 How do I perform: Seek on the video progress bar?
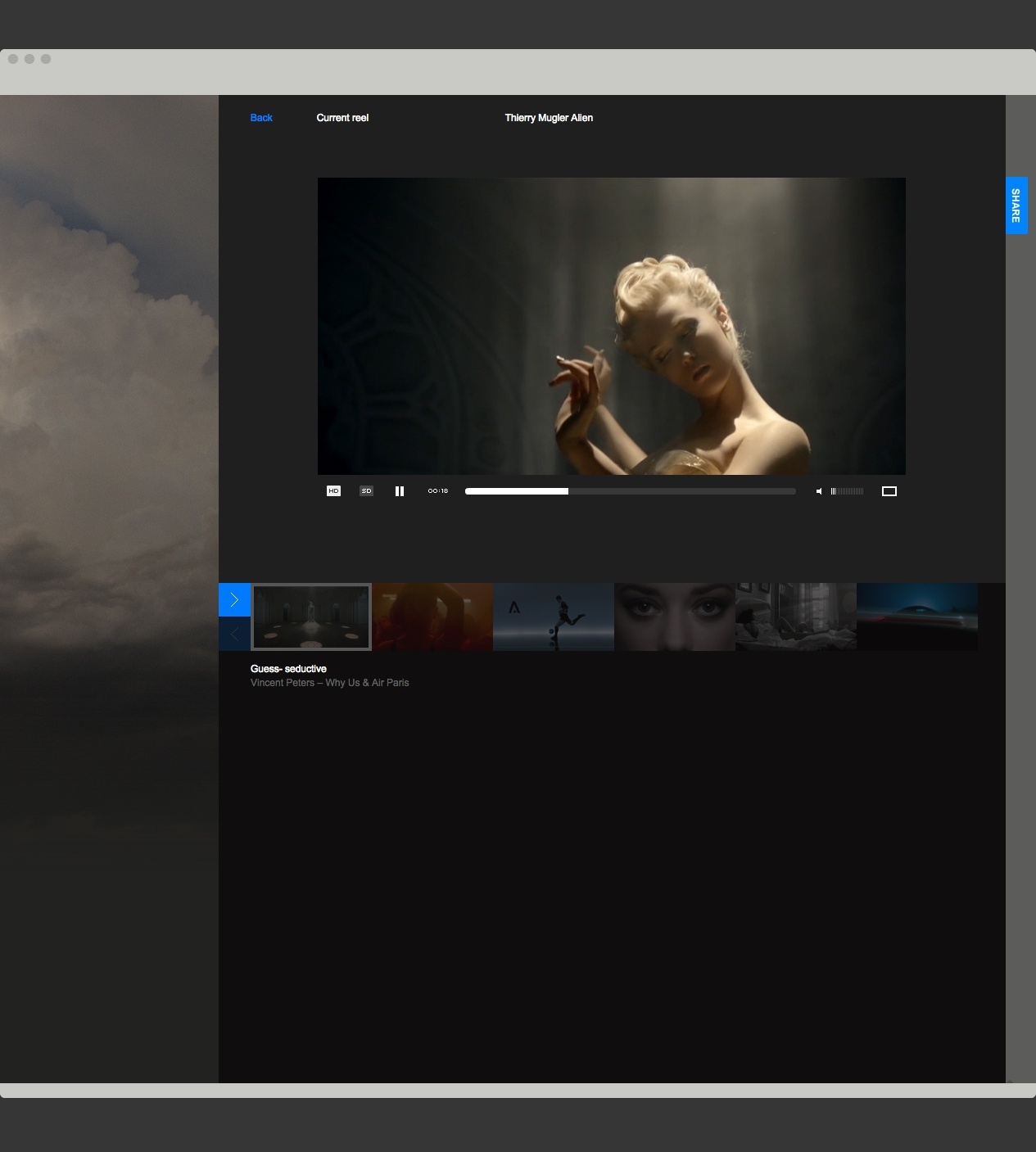point(630,491)
